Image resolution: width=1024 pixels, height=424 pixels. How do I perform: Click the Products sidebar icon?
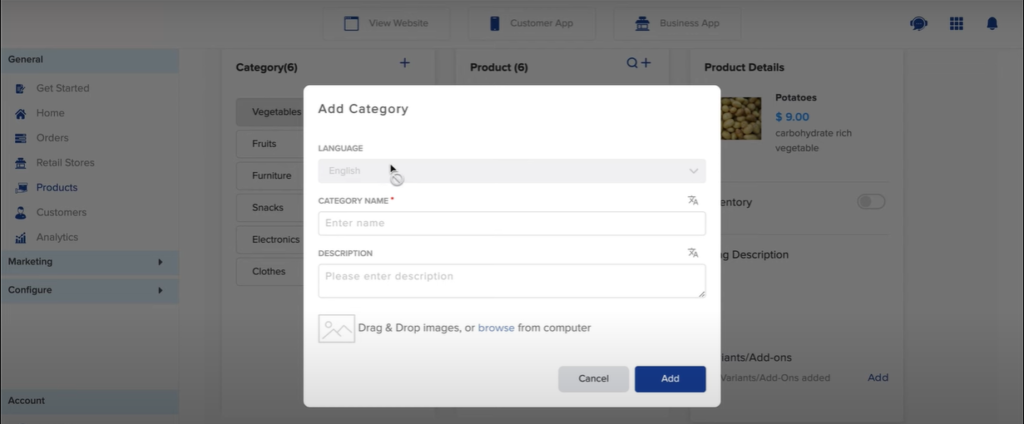[x=20, y=188]
